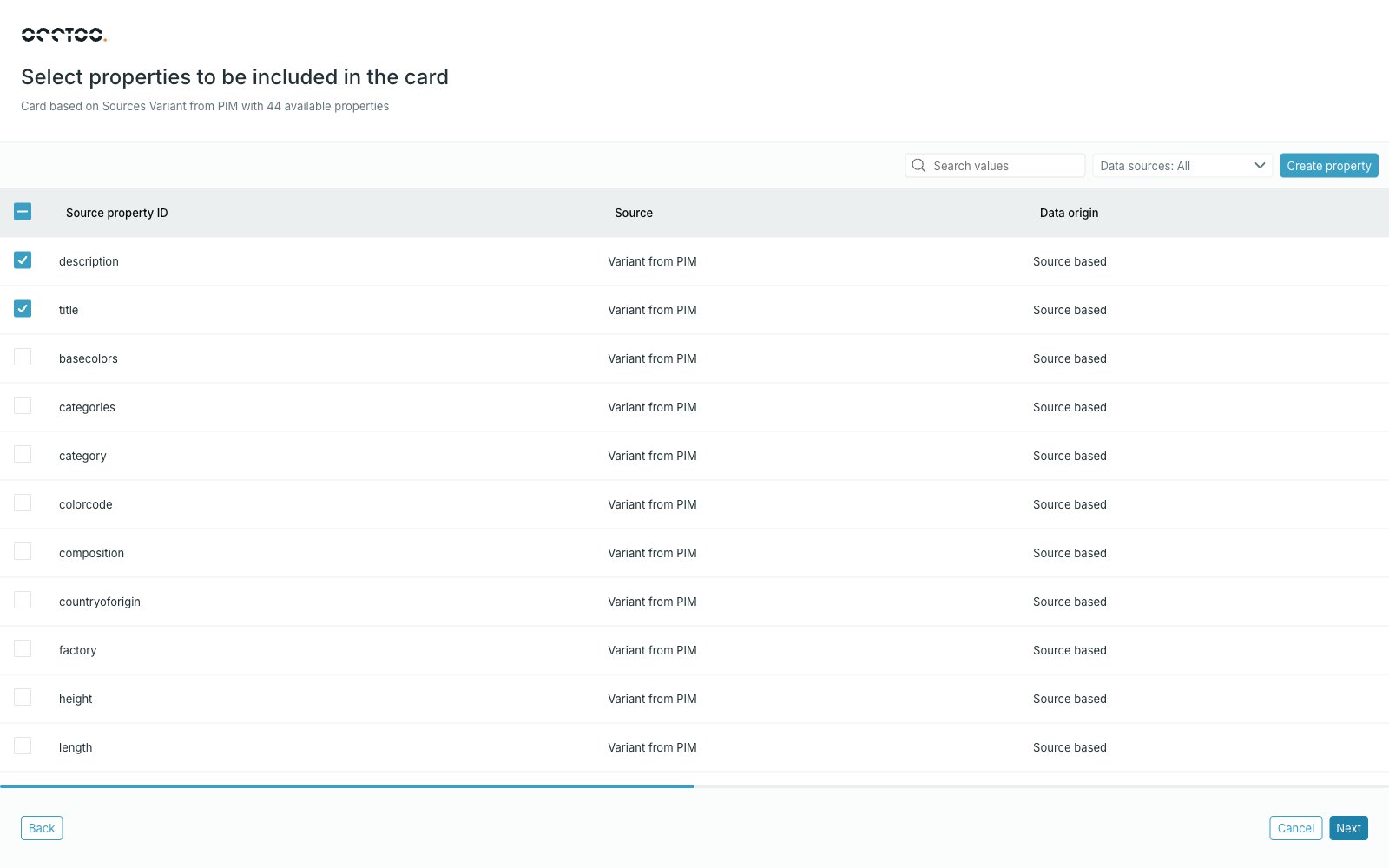This screenshot has width=1389, height=868.
Task: Click the Create property button
Action: tap(1329, 166)
